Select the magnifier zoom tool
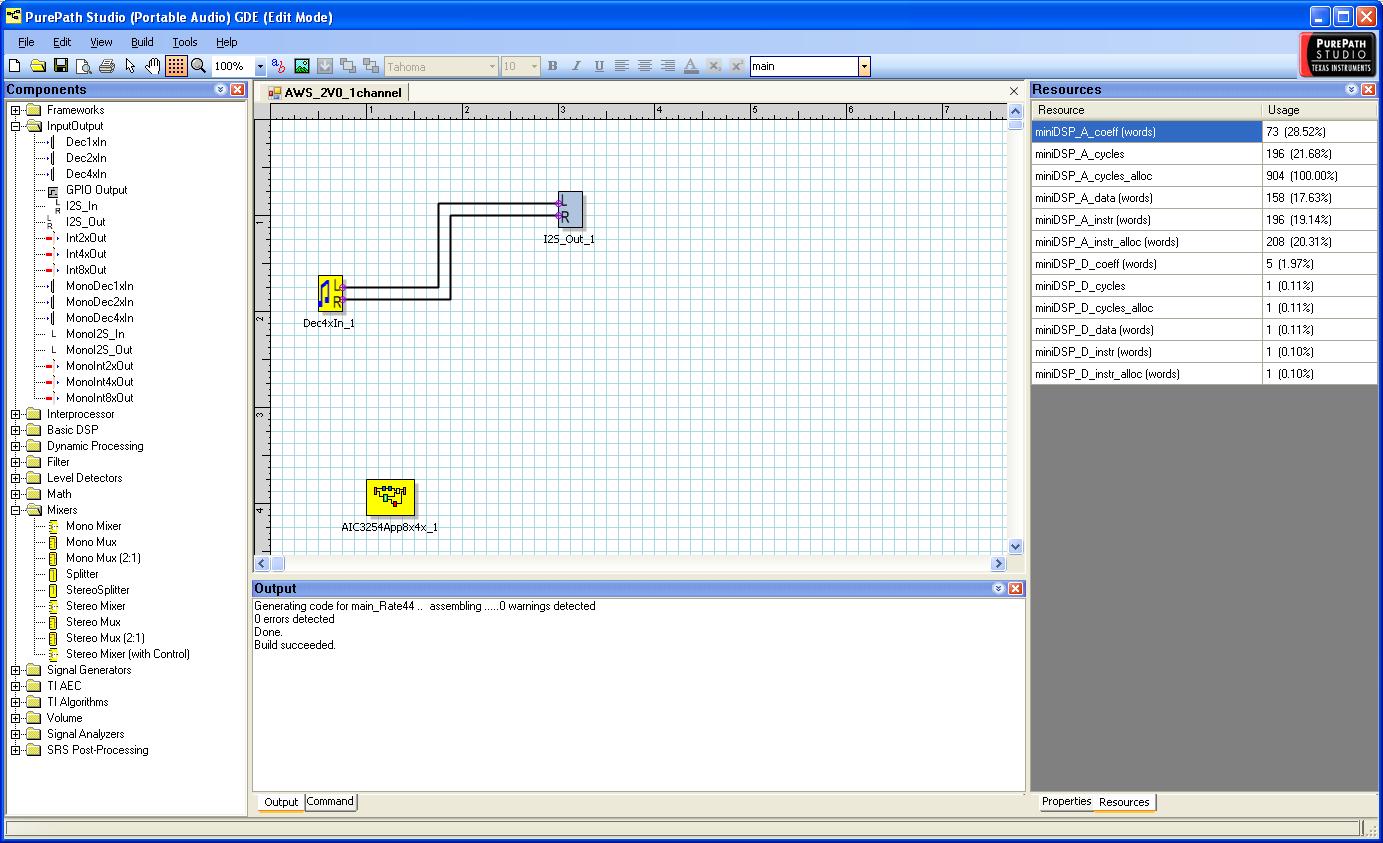The width and height of the screenshot is (1383, 843). (199, 66)
